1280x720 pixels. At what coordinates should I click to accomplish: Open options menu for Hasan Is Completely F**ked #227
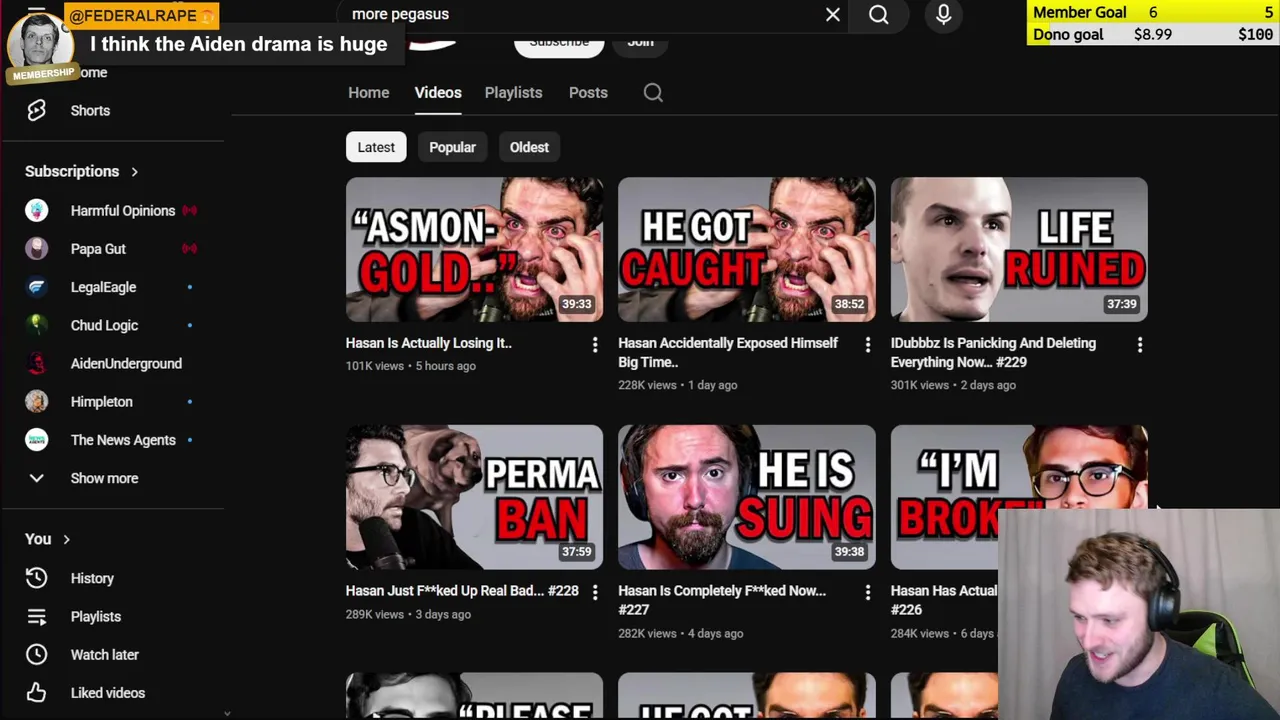[868, 593]
